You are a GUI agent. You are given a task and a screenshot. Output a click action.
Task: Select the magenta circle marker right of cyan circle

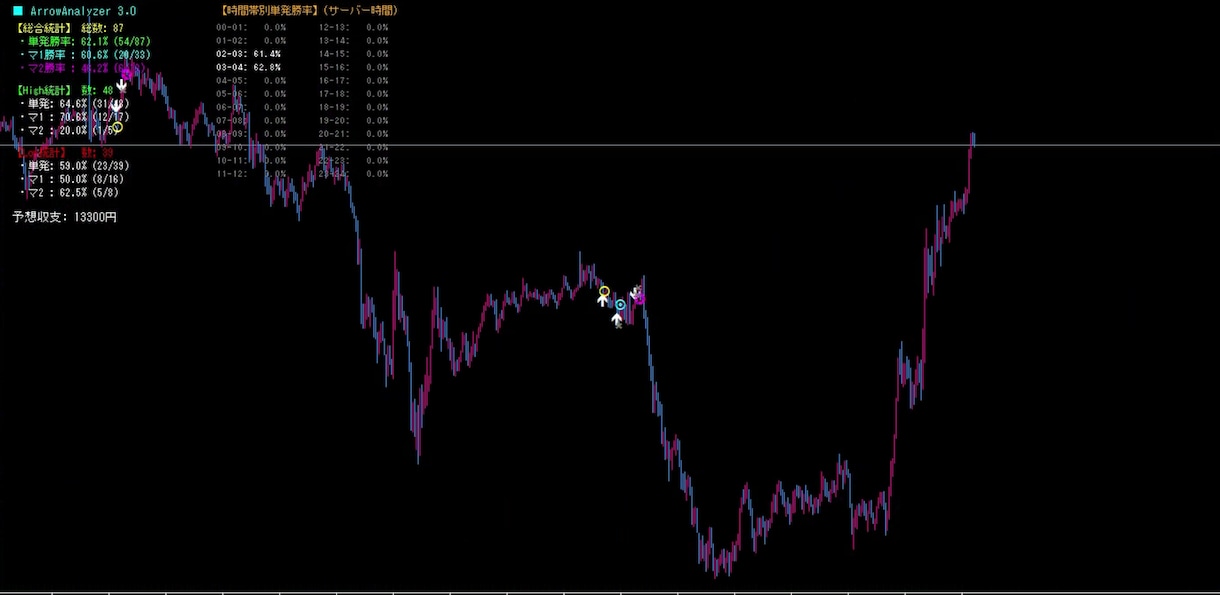640,298
